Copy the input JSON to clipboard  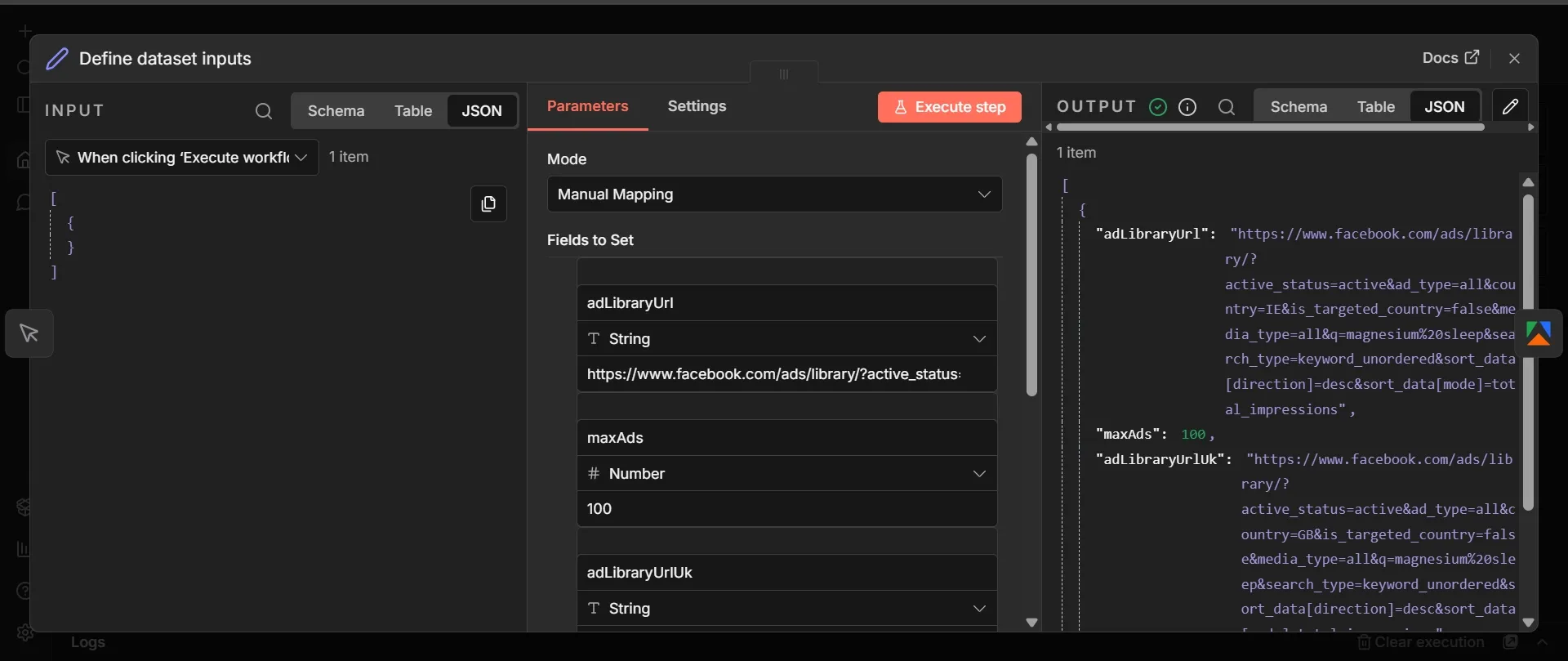pyautogui.click(x=488, y=204)
